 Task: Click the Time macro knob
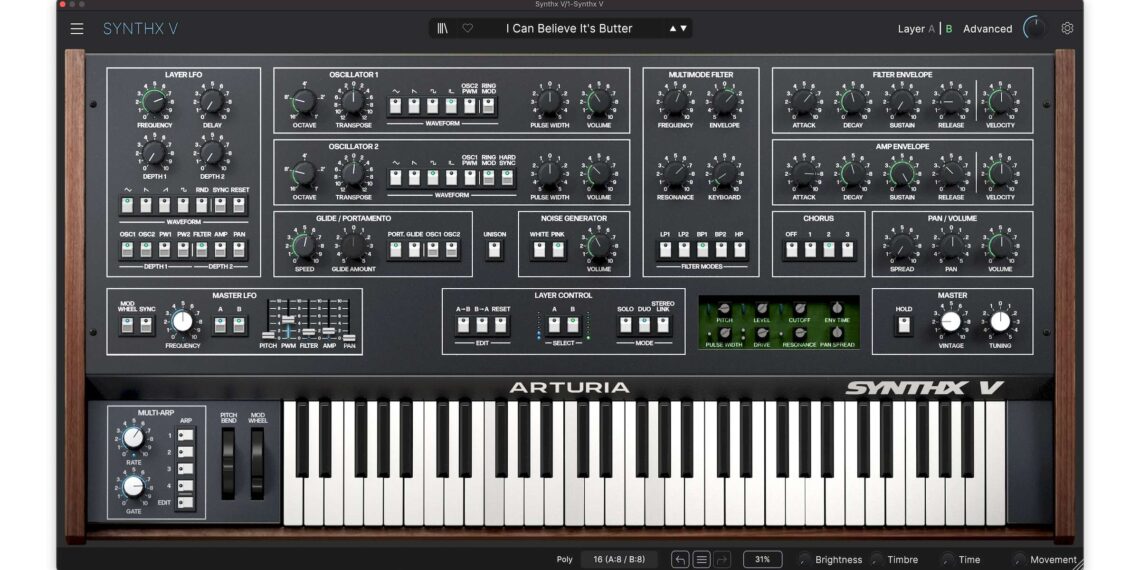point(948,559)
